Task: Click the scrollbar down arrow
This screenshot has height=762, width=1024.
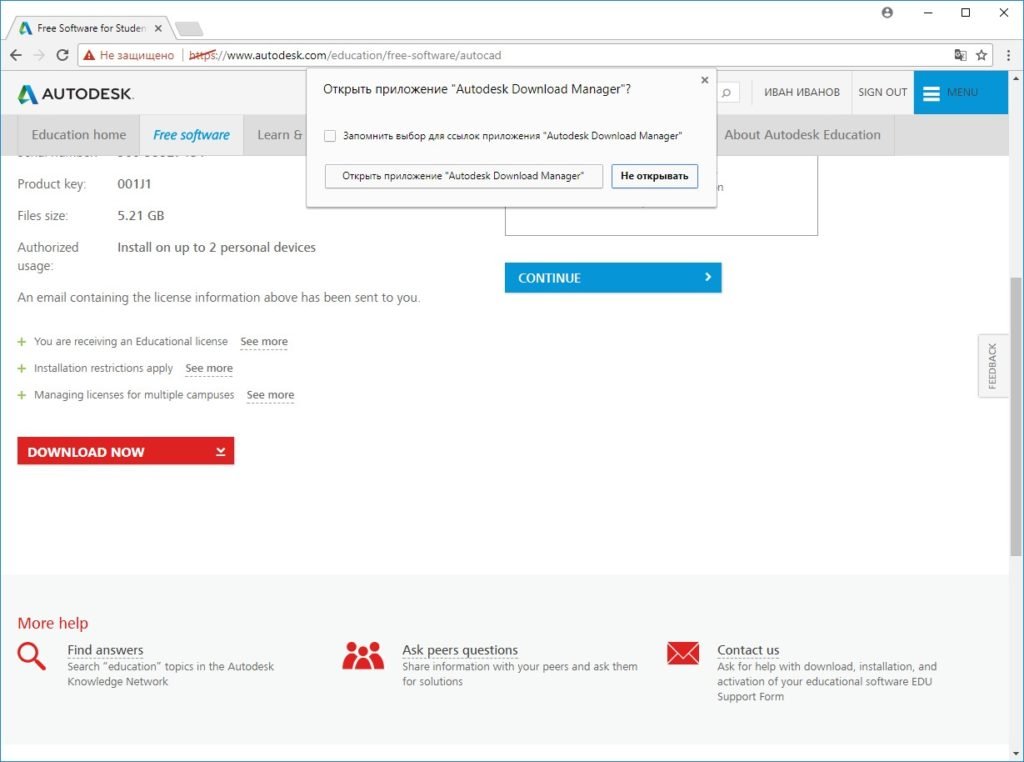Action: click(1016, 754)
